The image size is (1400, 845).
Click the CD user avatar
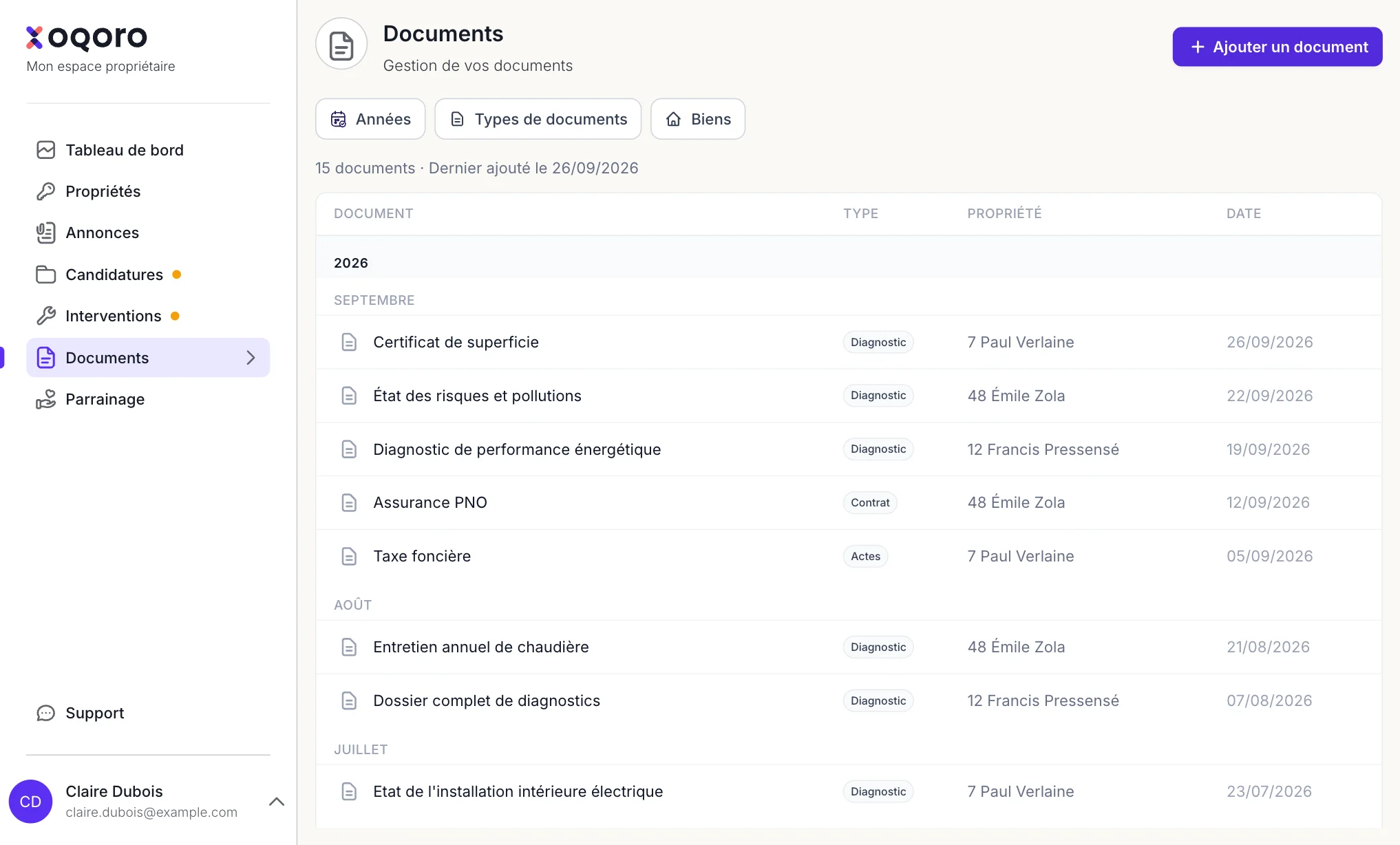point(31,802)
